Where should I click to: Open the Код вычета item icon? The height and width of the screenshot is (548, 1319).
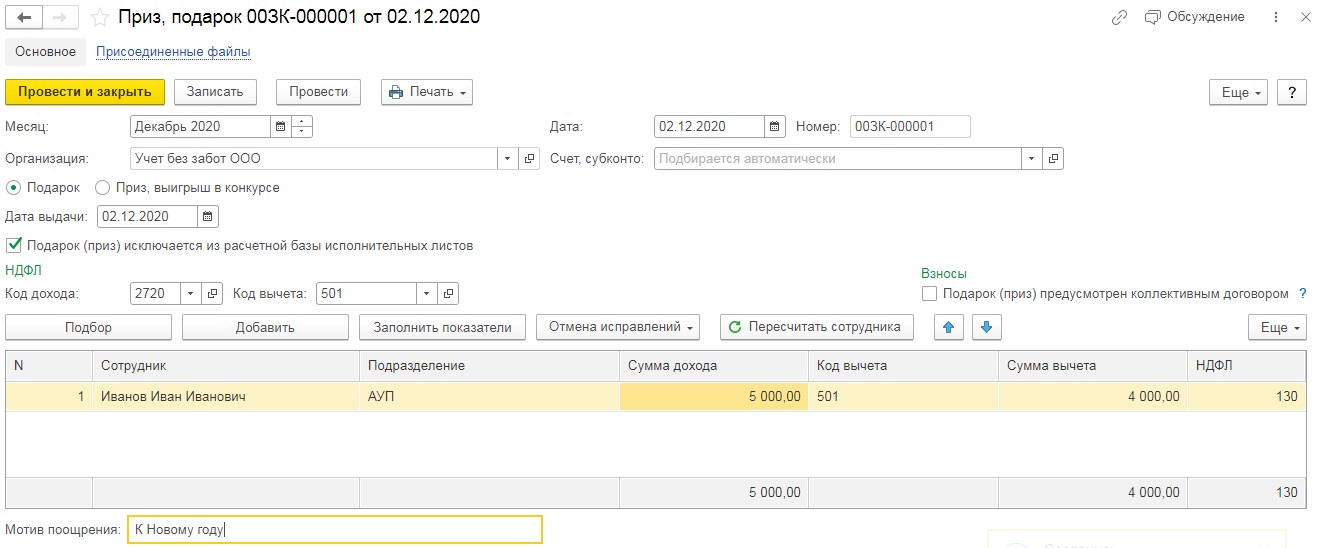[x=449, y=294]
